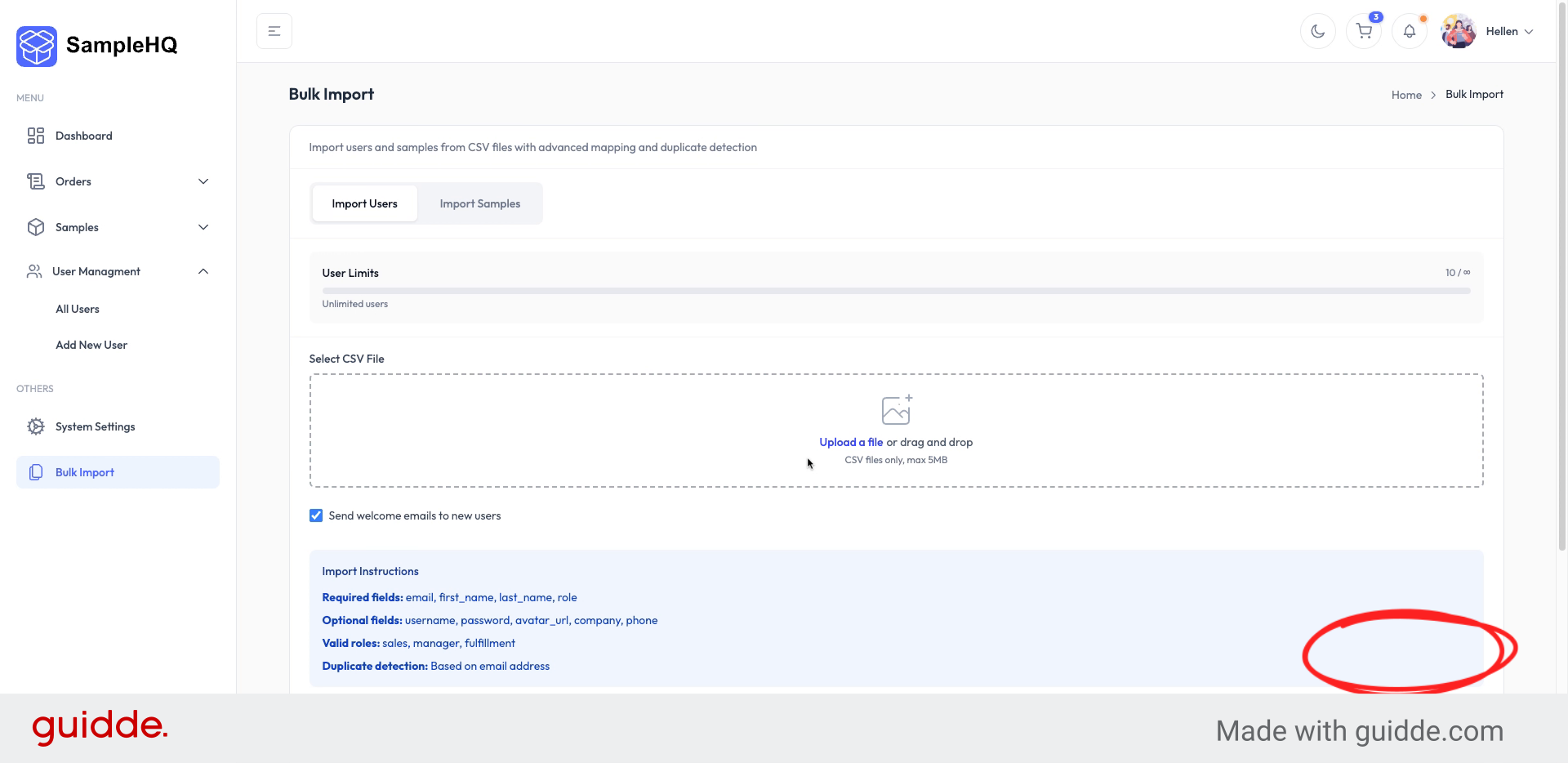Click the User Limits progress bar

coord(895,290)
